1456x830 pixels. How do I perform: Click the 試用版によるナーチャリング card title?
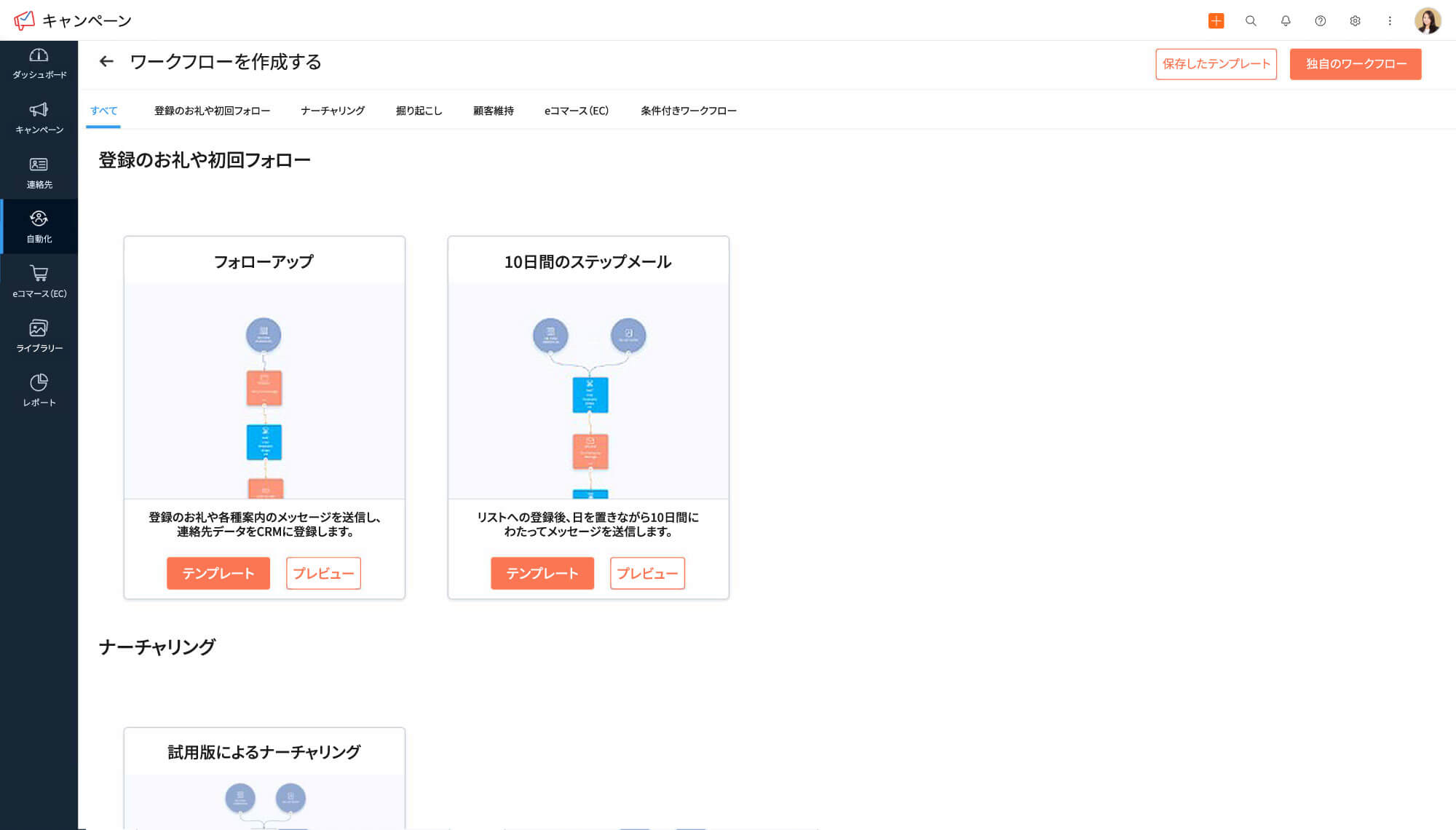pyautogui.click(x=264, y=752)
